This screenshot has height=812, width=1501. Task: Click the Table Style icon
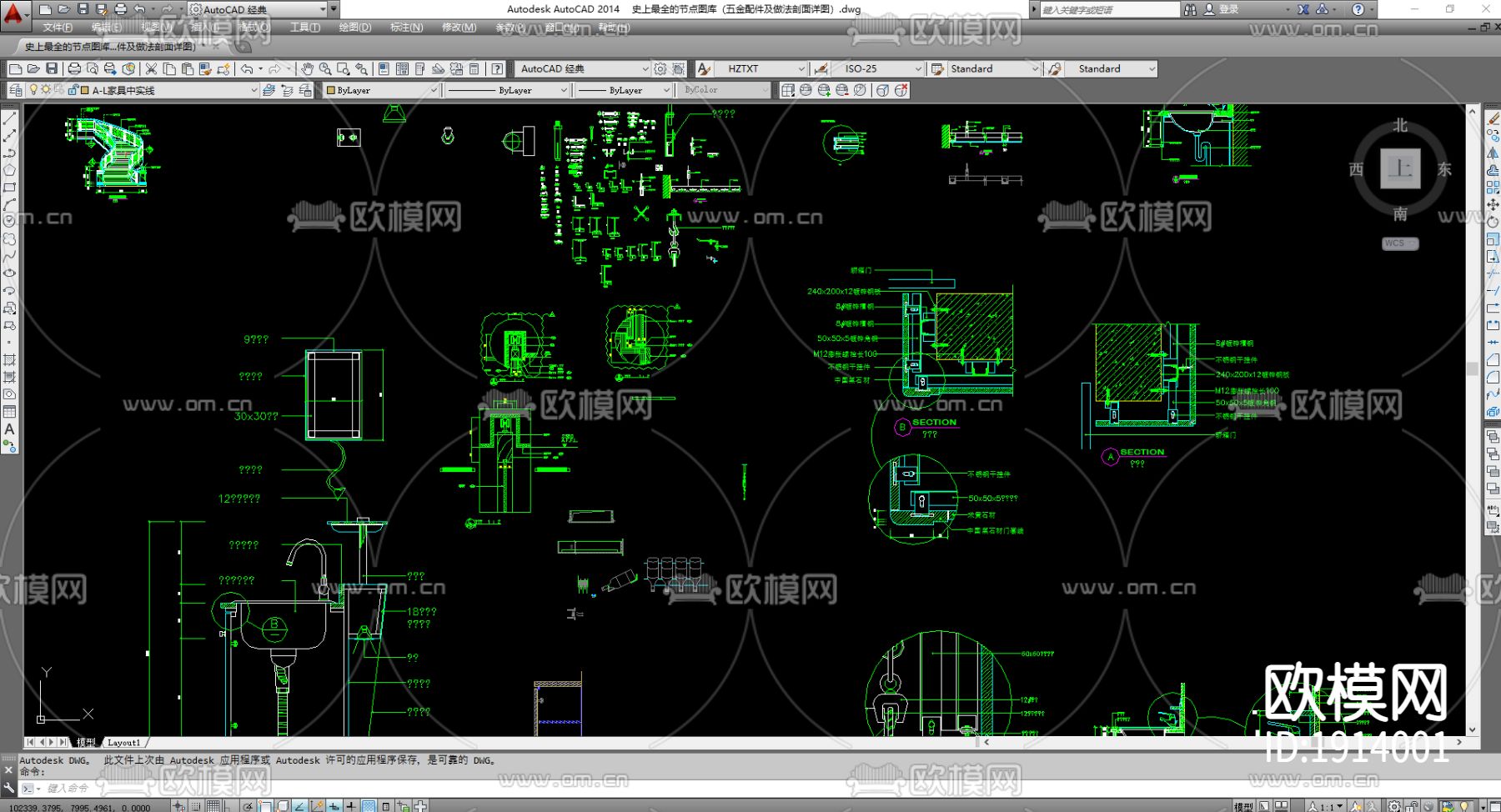[937, 68]
